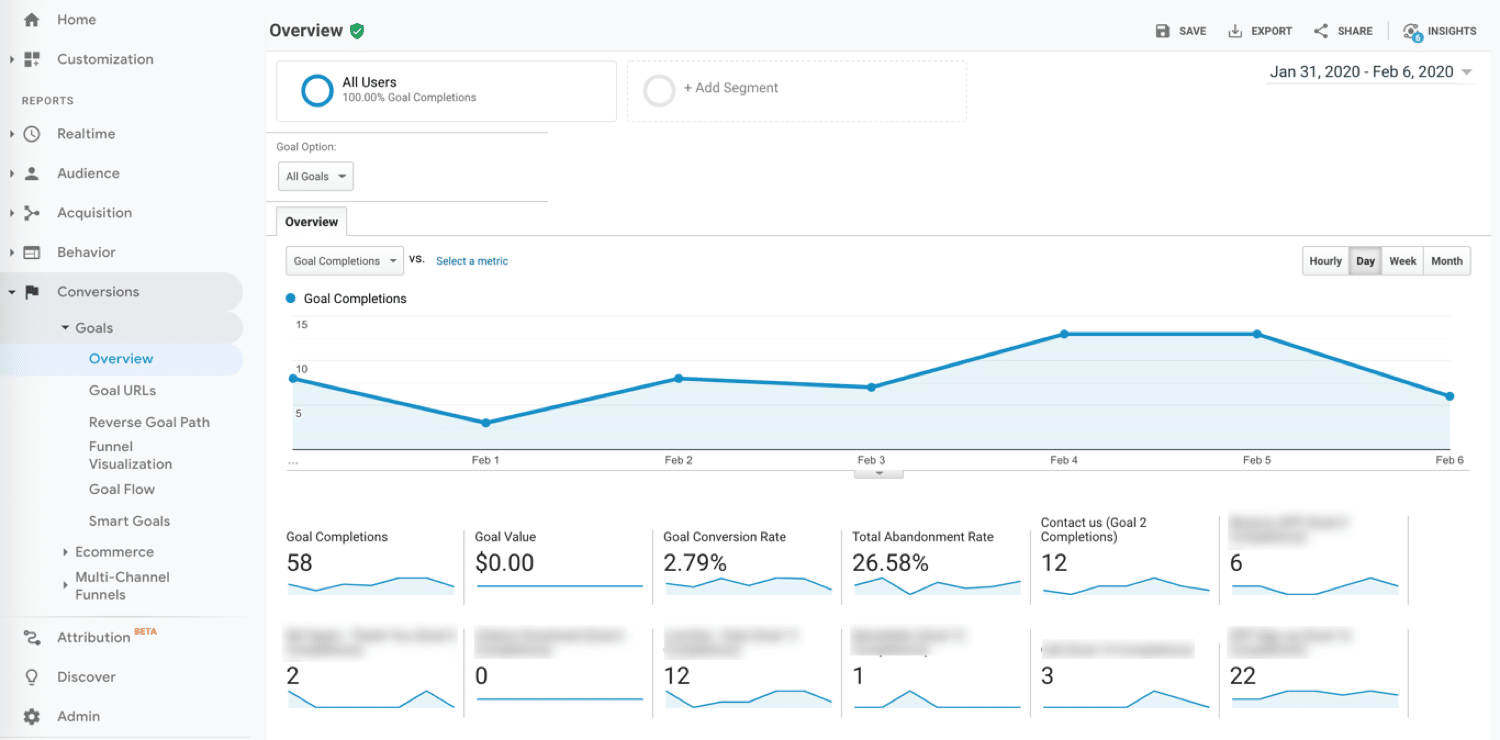Select the Conversions flag icon
The image size is (1500, 740).
point(31,291)
